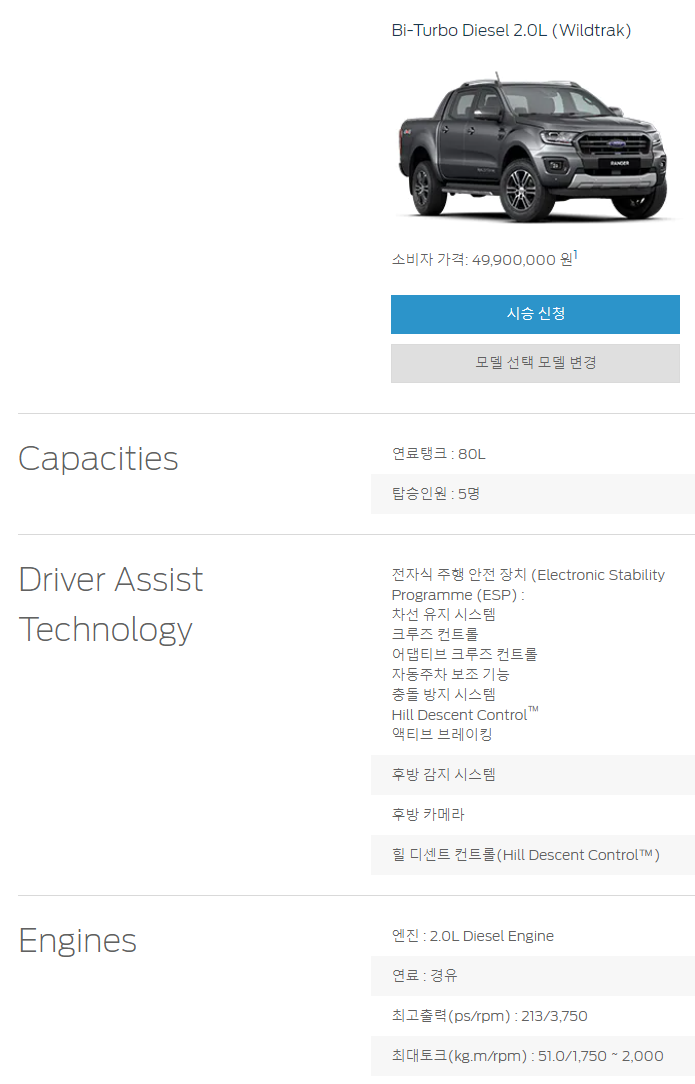
Task: Click the 소비자 가격 49,900,000 원 text
Action: click(x=482, y=260)
